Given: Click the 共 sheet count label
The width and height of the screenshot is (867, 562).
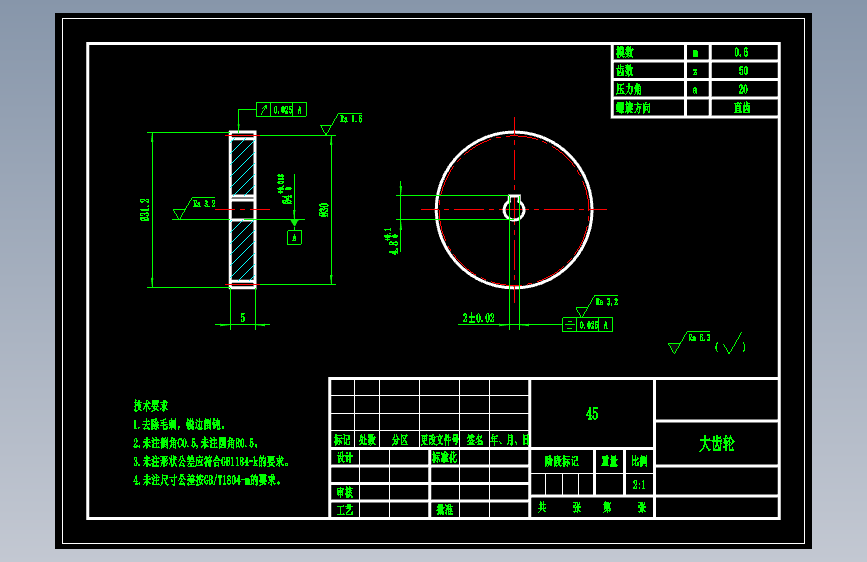Looking at the screenshot, I should [542, 507].
